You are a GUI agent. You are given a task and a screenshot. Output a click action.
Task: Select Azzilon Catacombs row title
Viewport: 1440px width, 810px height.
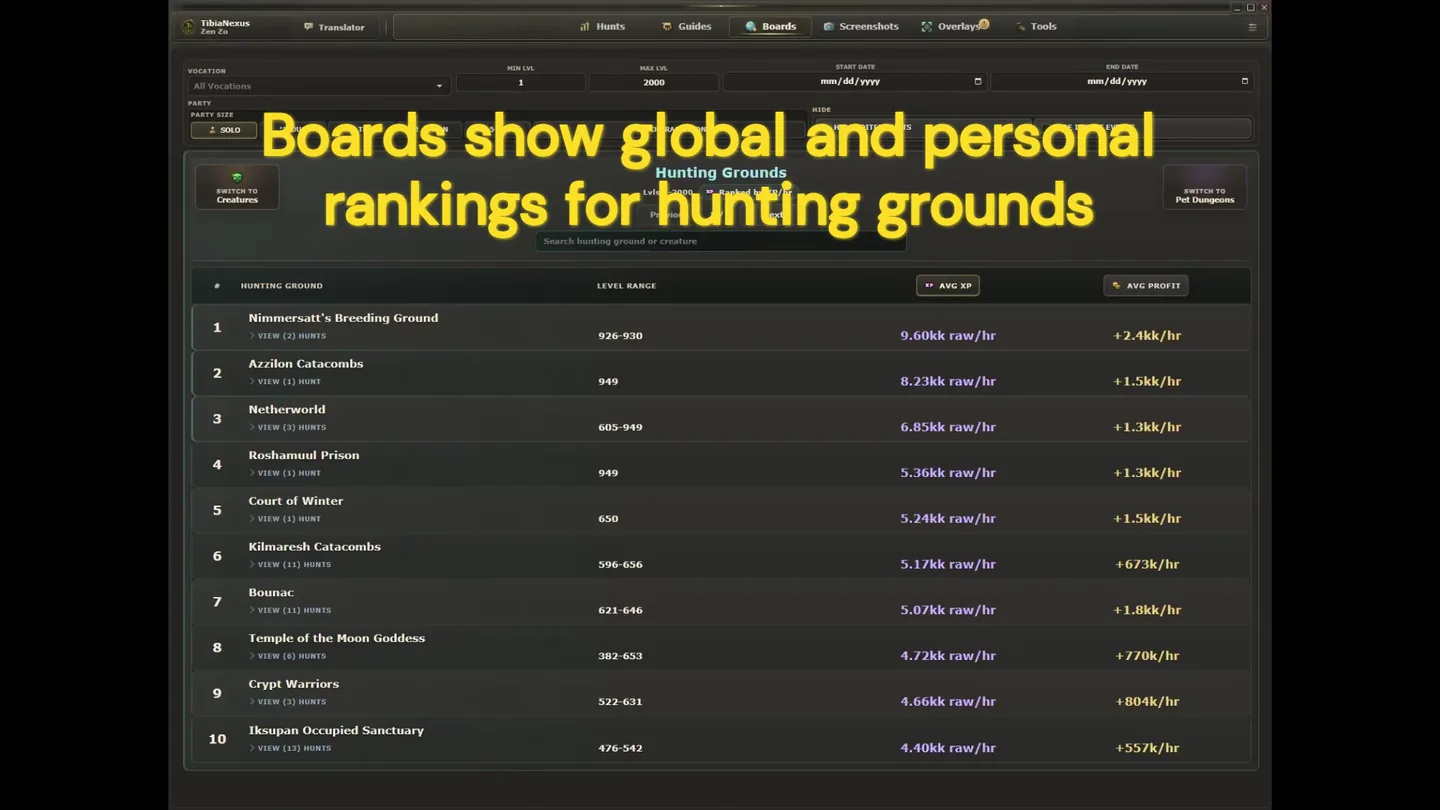coord(306,364)
